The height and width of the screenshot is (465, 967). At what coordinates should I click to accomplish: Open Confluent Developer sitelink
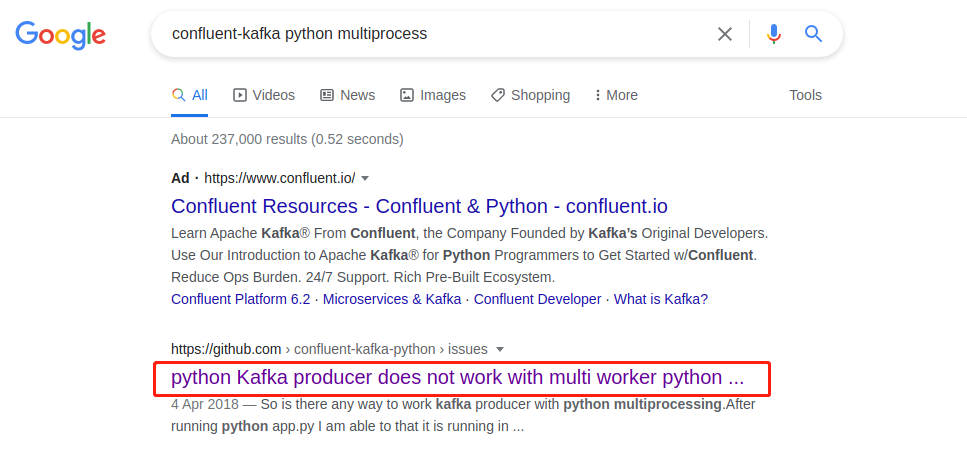537,300
